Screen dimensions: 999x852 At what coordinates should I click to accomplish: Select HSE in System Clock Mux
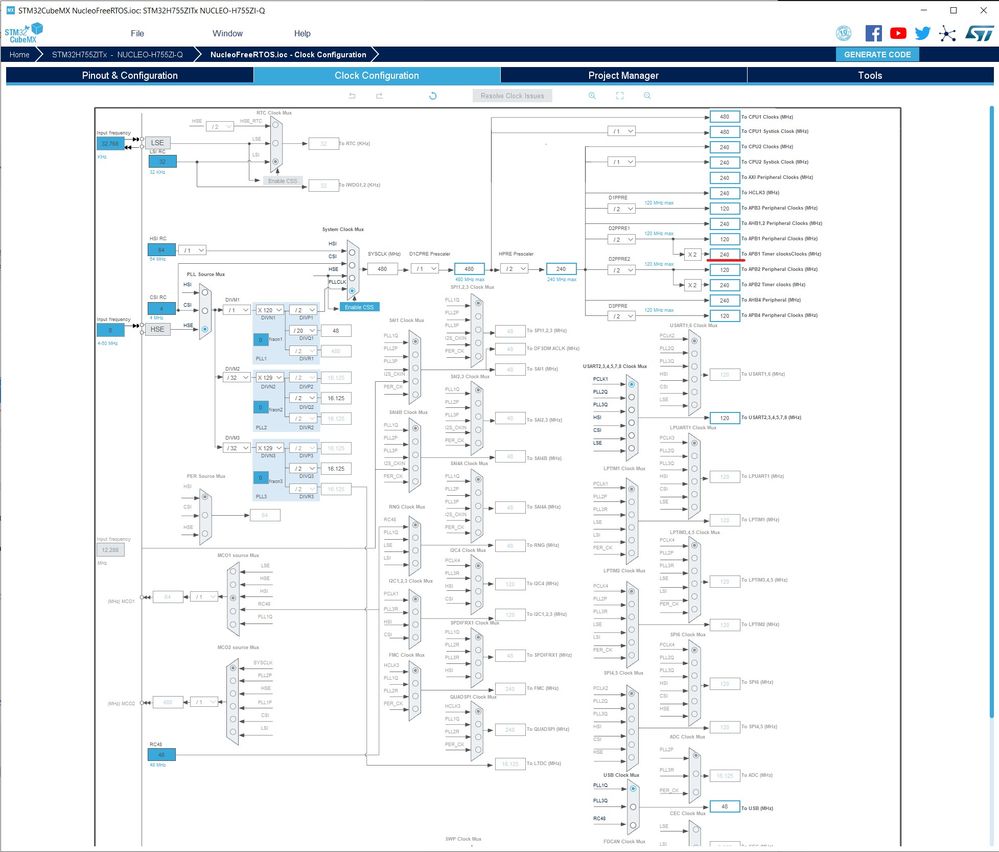coord(352,277)
